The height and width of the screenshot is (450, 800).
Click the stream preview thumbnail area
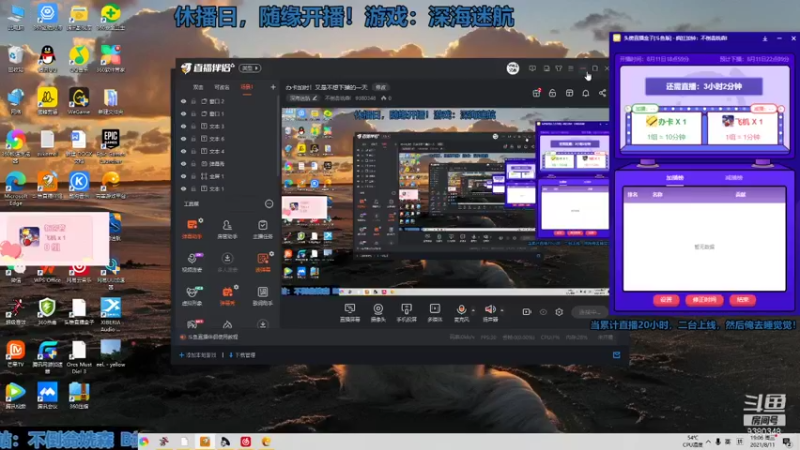point(445,202)
